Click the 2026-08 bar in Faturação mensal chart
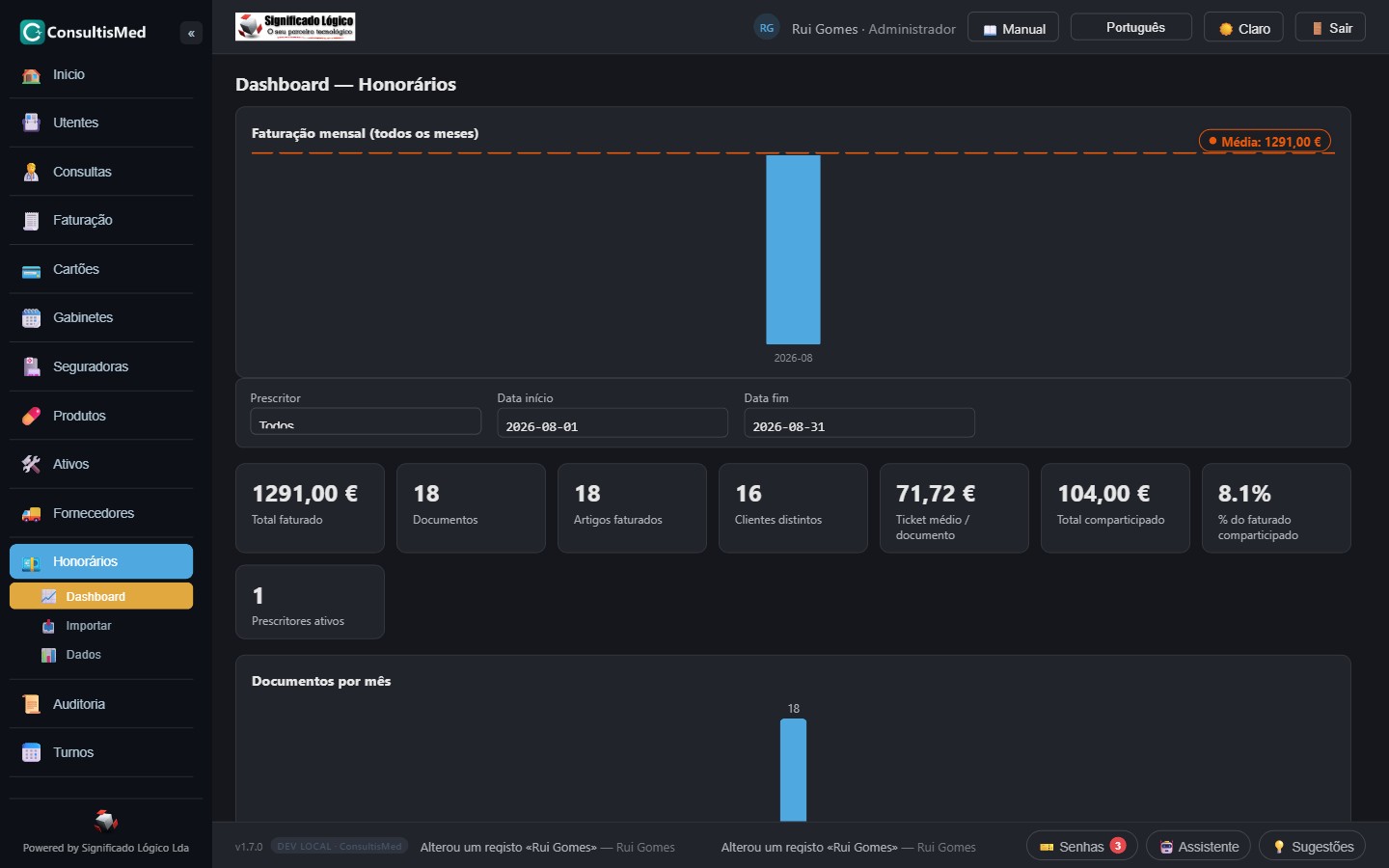 [x=793, y=250]
